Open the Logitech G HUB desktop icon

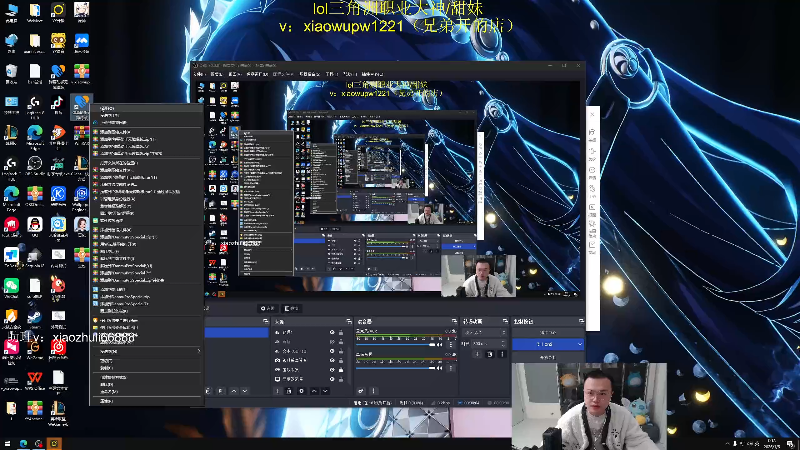click(34, 105)
